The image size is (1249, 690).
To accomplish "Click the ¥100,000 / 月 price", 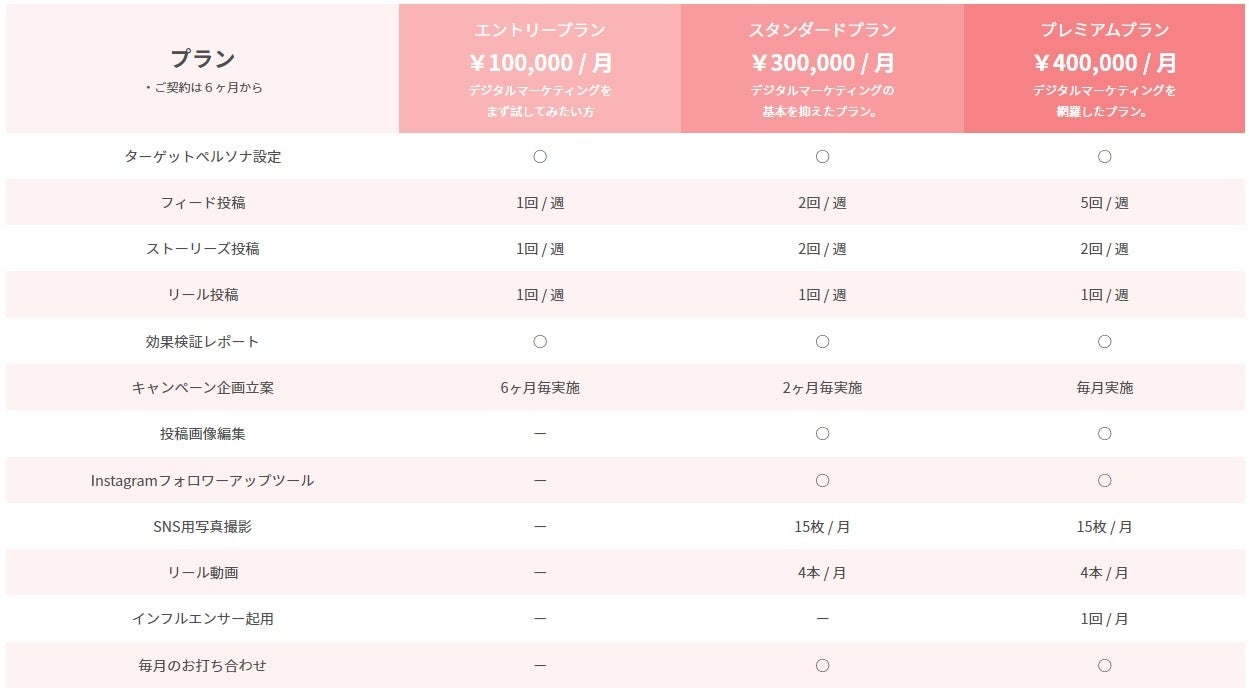I will [x=540, y=63].
